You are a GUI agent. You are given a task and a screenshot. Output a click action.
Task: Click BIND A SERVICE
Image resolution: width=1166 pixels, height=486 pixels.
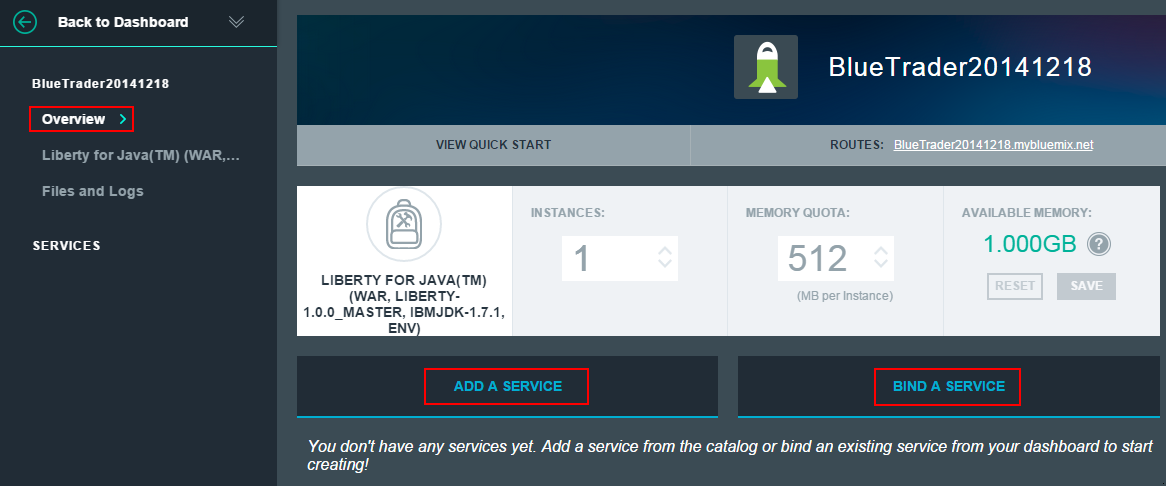pos(948,386)
